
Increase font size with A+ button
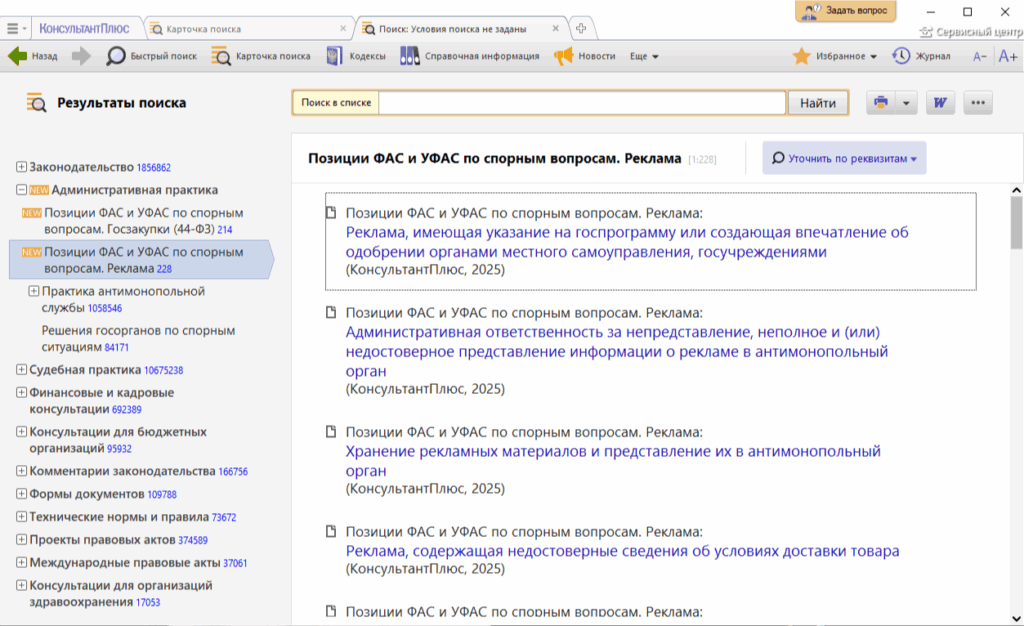point(1008,57)
